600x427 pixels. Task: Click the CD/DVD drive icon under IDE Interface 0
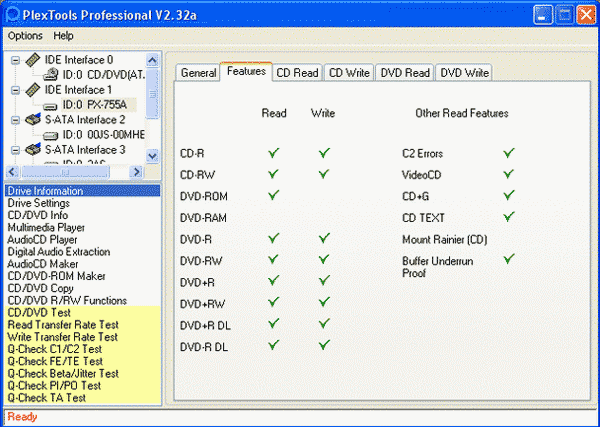(50, 75)
